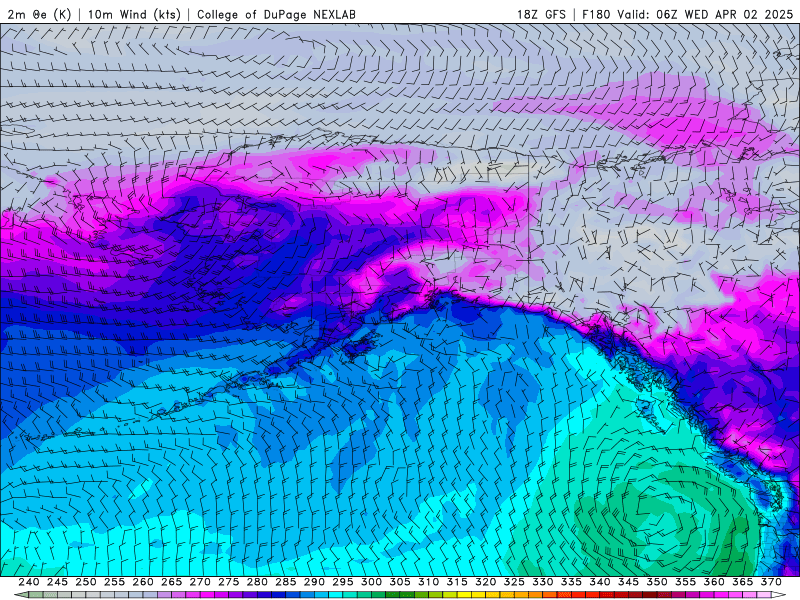Click the "2m θe (K)" title text
800x600 pixels.
(x=39, y=15)
